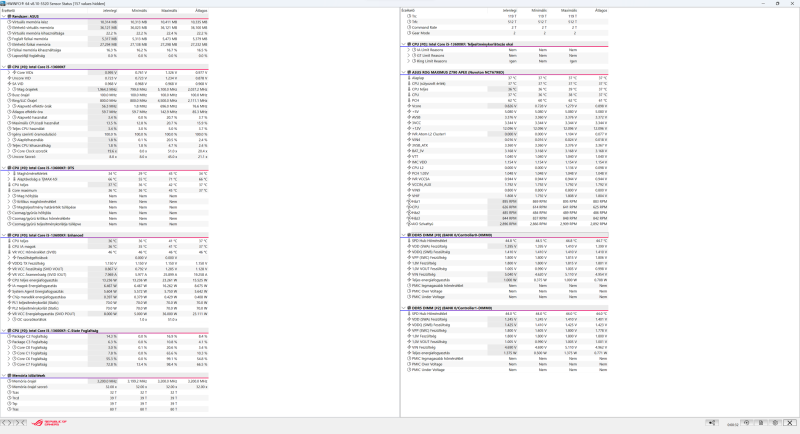Open sensor settings via the gear icon
The height and width of the screenshot is (434, 800).
click(x=776, y=423)
